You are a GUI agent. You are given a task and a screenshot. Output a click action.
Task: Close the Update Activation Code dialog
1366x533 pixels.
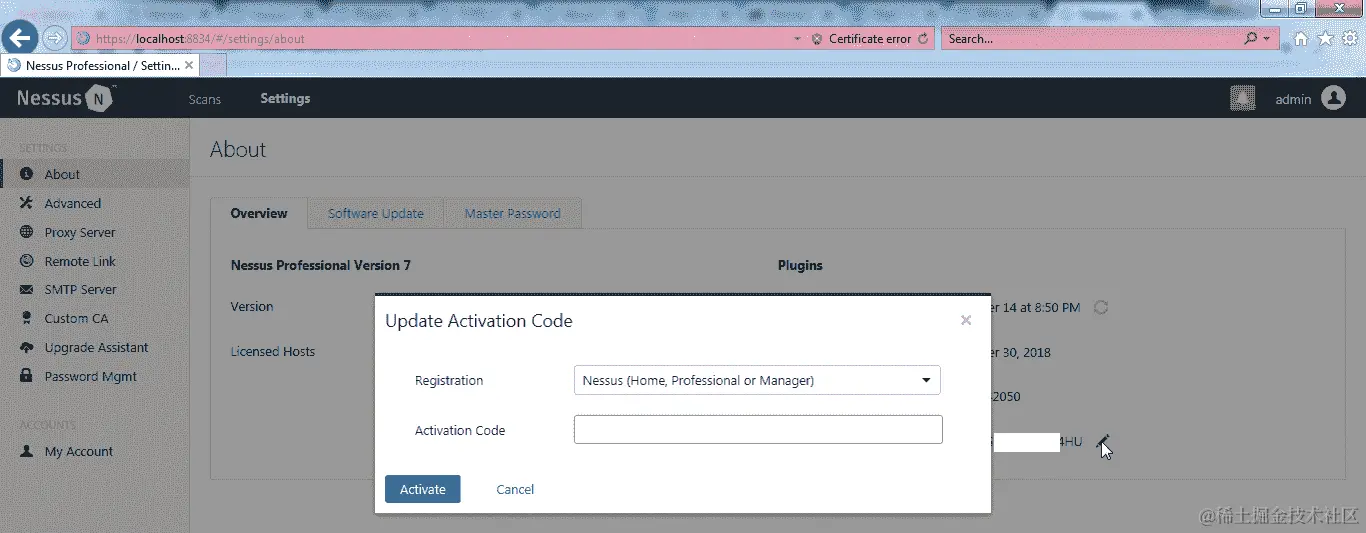966,320
